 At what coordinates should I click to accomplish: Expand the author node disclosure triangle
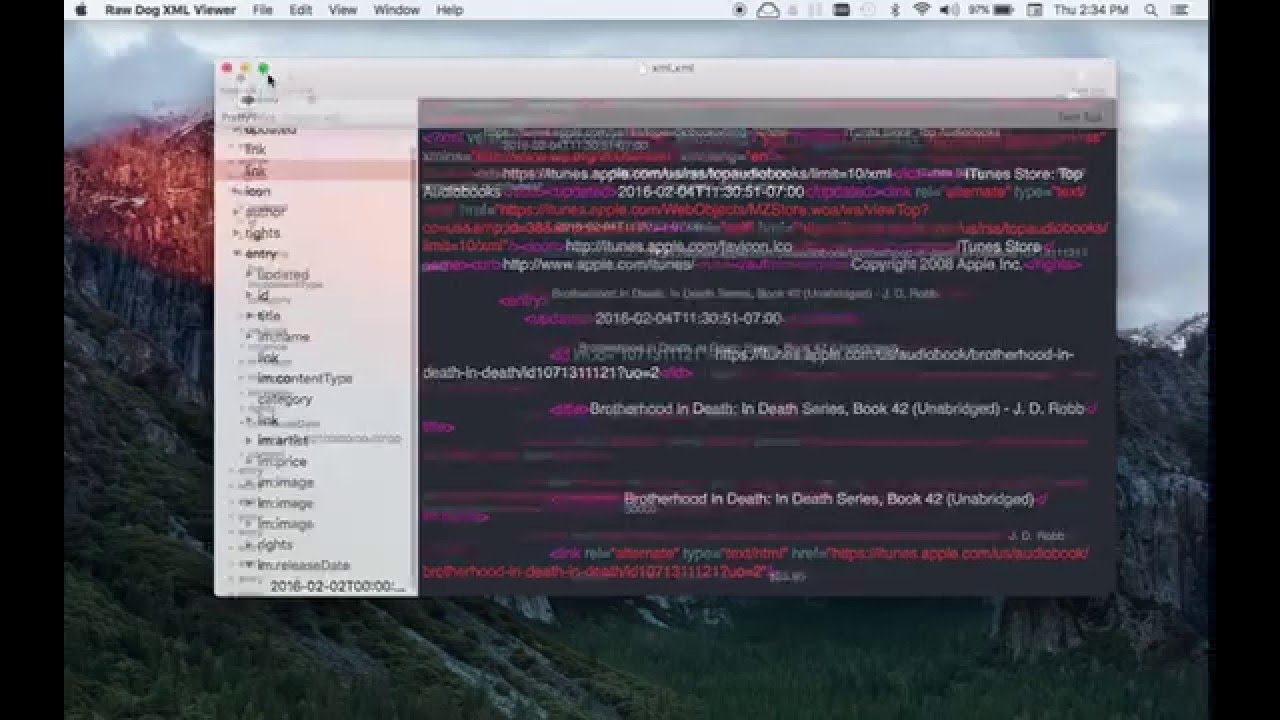pos(238,212)
